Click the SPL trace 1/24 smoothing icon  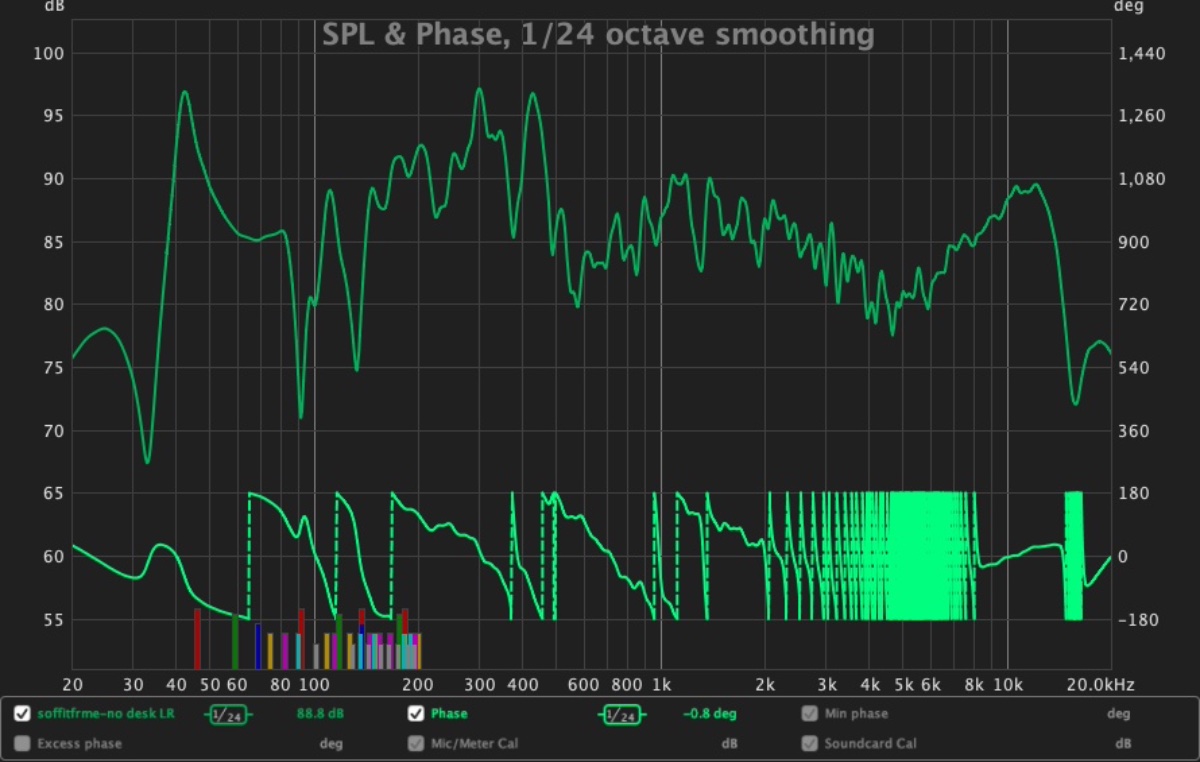coord(228,714)
